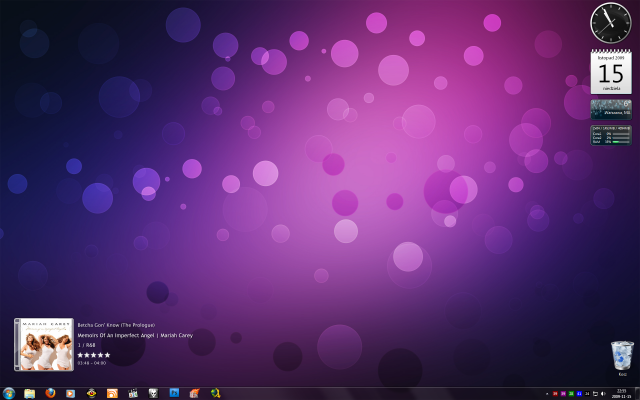The image size is (640, 400).
Task: Click "Memoirs Of An Imperfect Angel | Mariah Carey" text
Action: [x=135, y=336]
